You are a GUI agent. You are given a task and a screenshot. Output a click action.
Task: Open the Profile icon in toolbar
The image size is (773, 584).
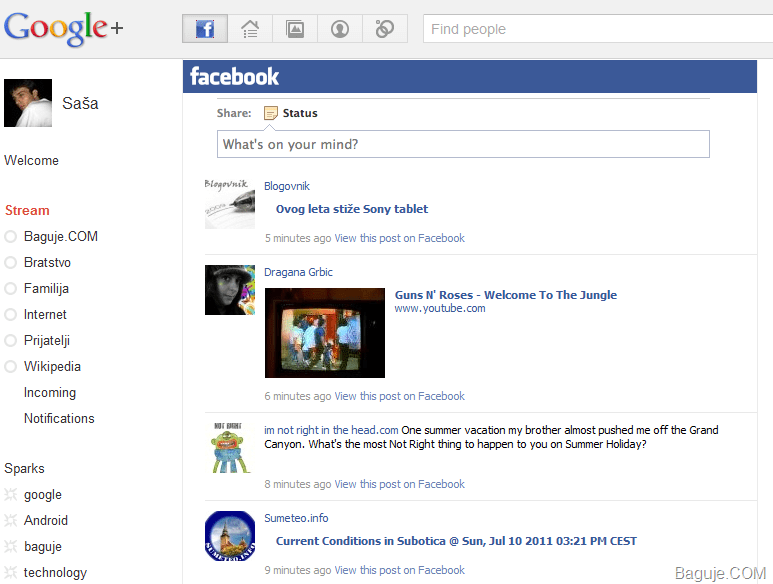[x=340, y=29]
